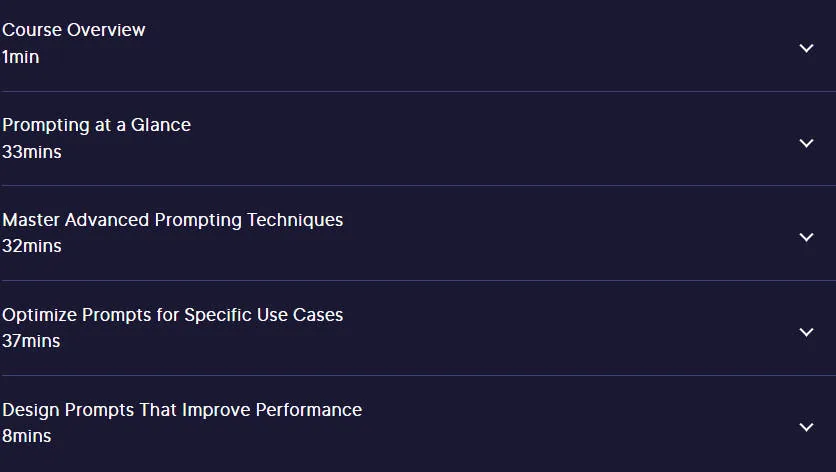Select the Design Prompts That Improve Performance title
Image resolution: width=836 pixels, height=472 pixels.
(182, 410)
